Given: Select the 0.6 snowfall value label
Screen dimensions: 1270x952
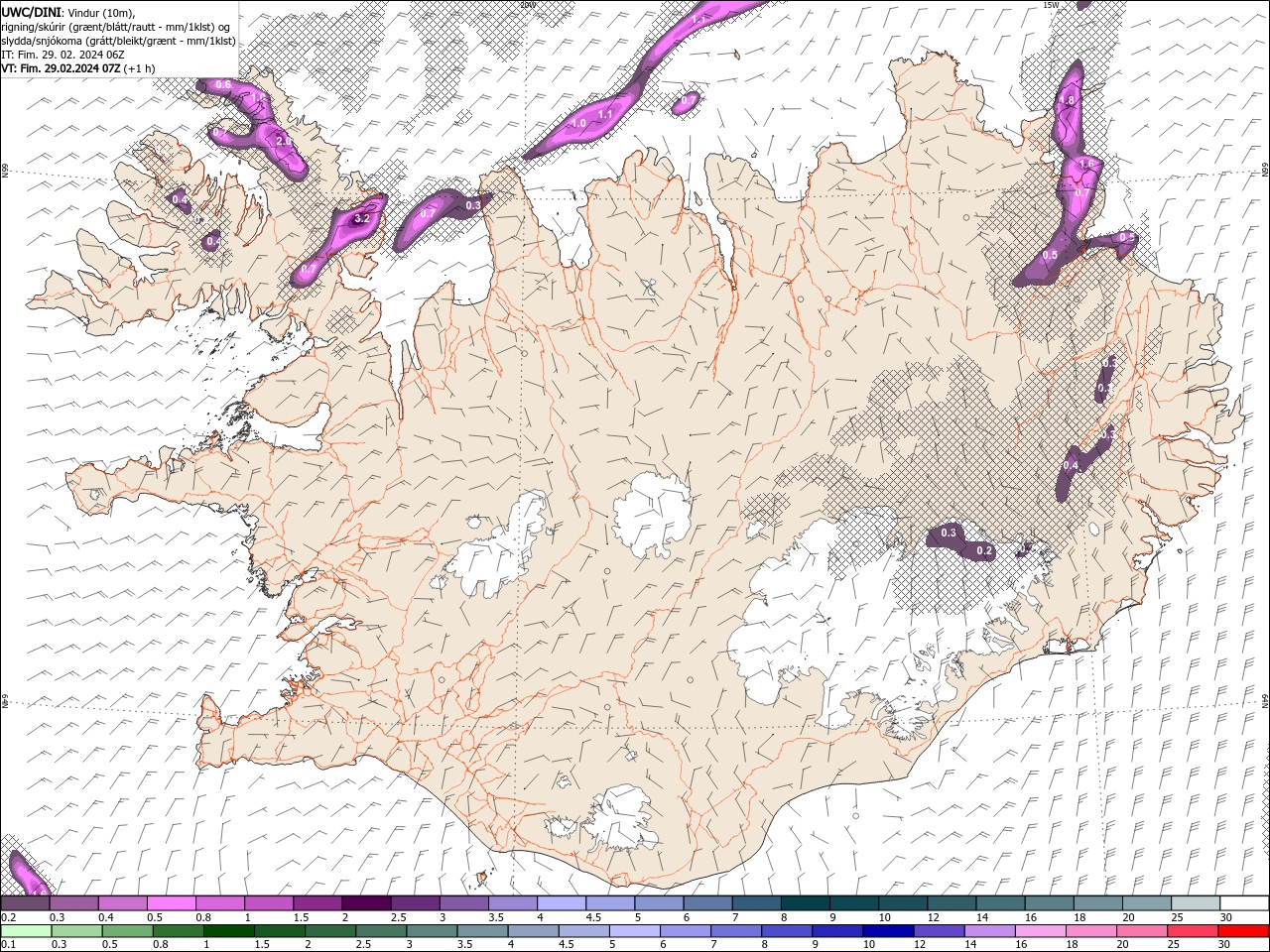Looking at the screenshot, I should tap(223, 84).
